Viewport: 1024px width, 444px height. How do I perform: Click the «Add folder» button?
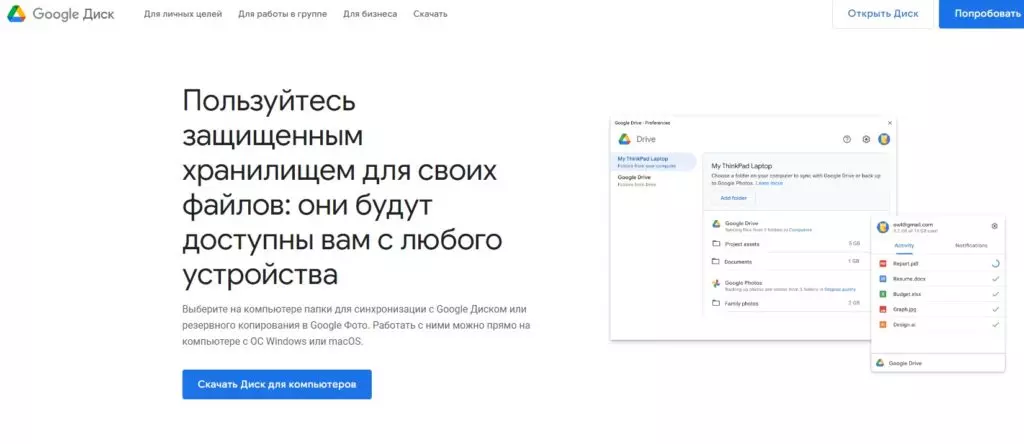tap(733, 198)
